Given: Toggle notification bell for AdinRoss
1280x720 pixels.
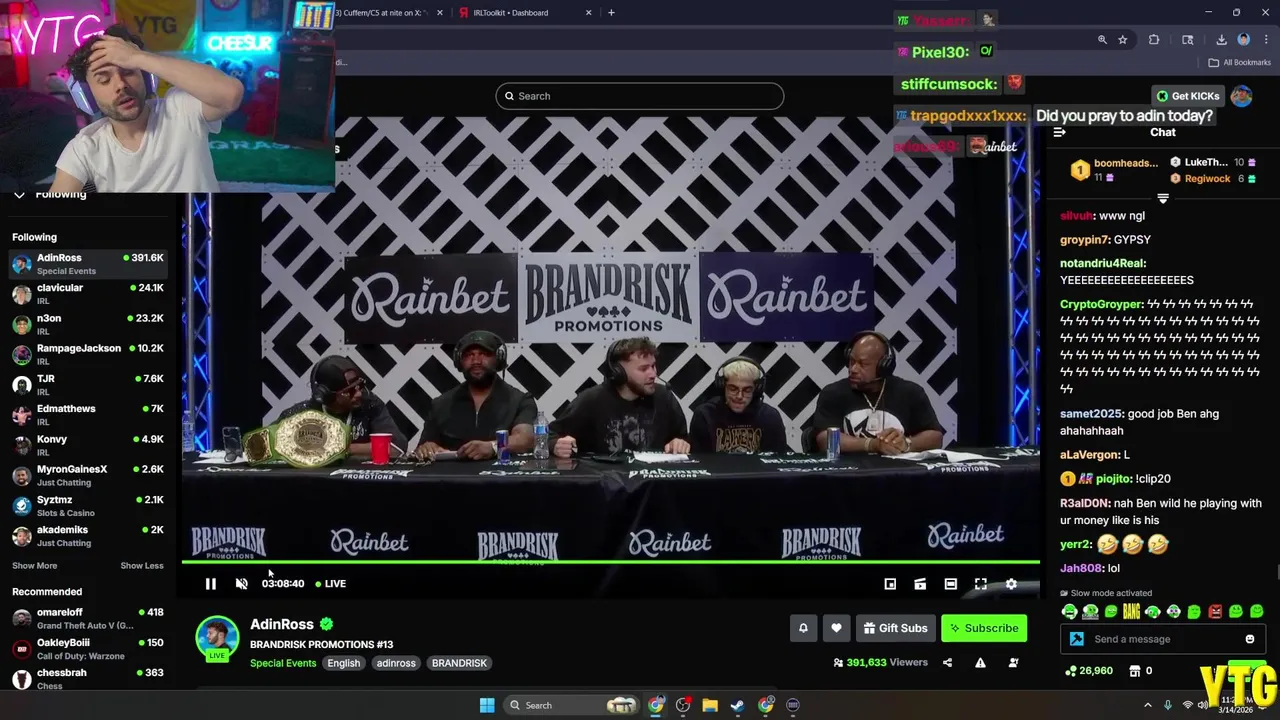Looking at the screenshot, I should [x=803, y=628].
